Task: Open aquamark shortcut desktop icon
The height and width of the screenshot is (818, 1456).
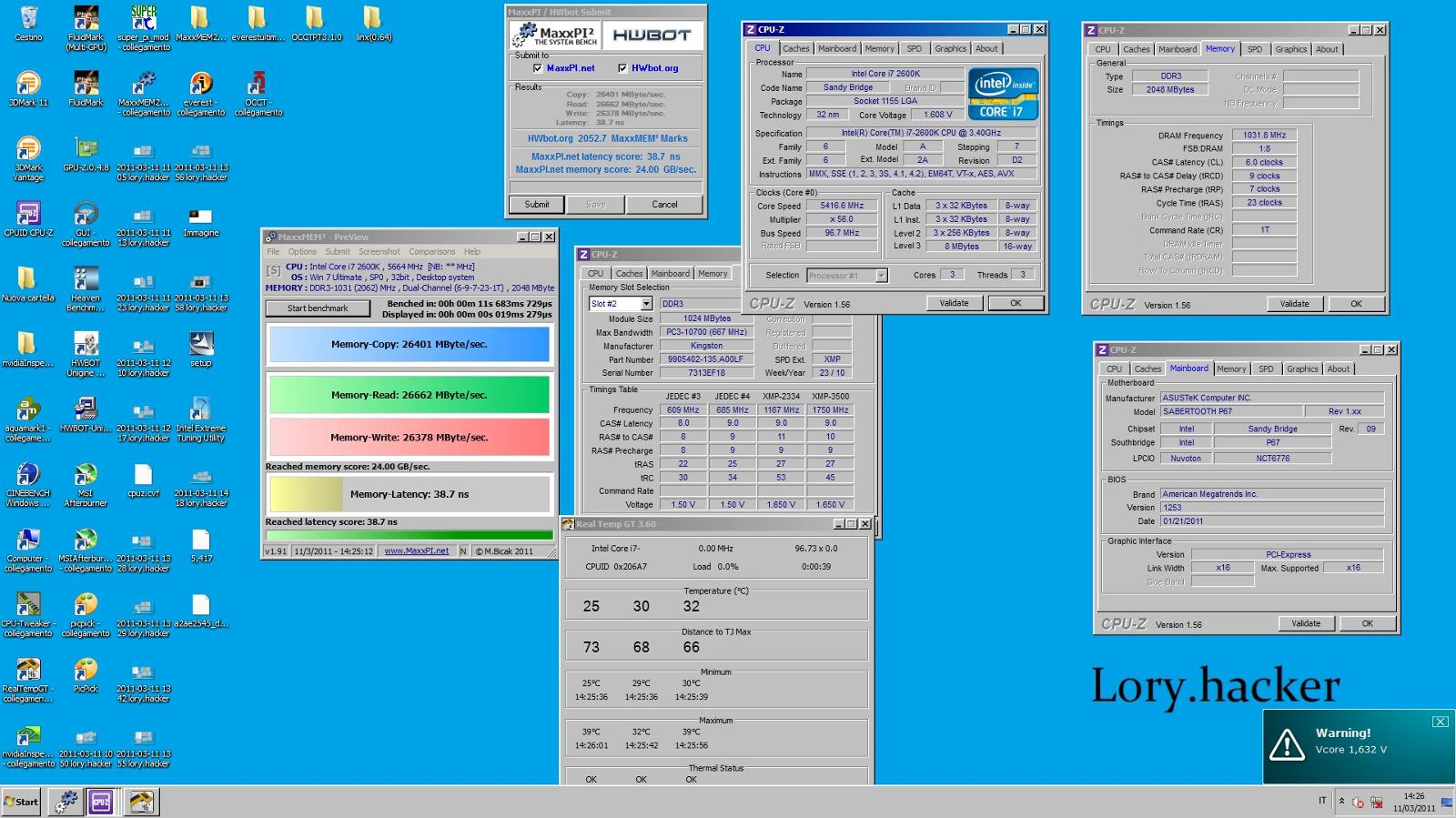Action: (x=28, y=419)
